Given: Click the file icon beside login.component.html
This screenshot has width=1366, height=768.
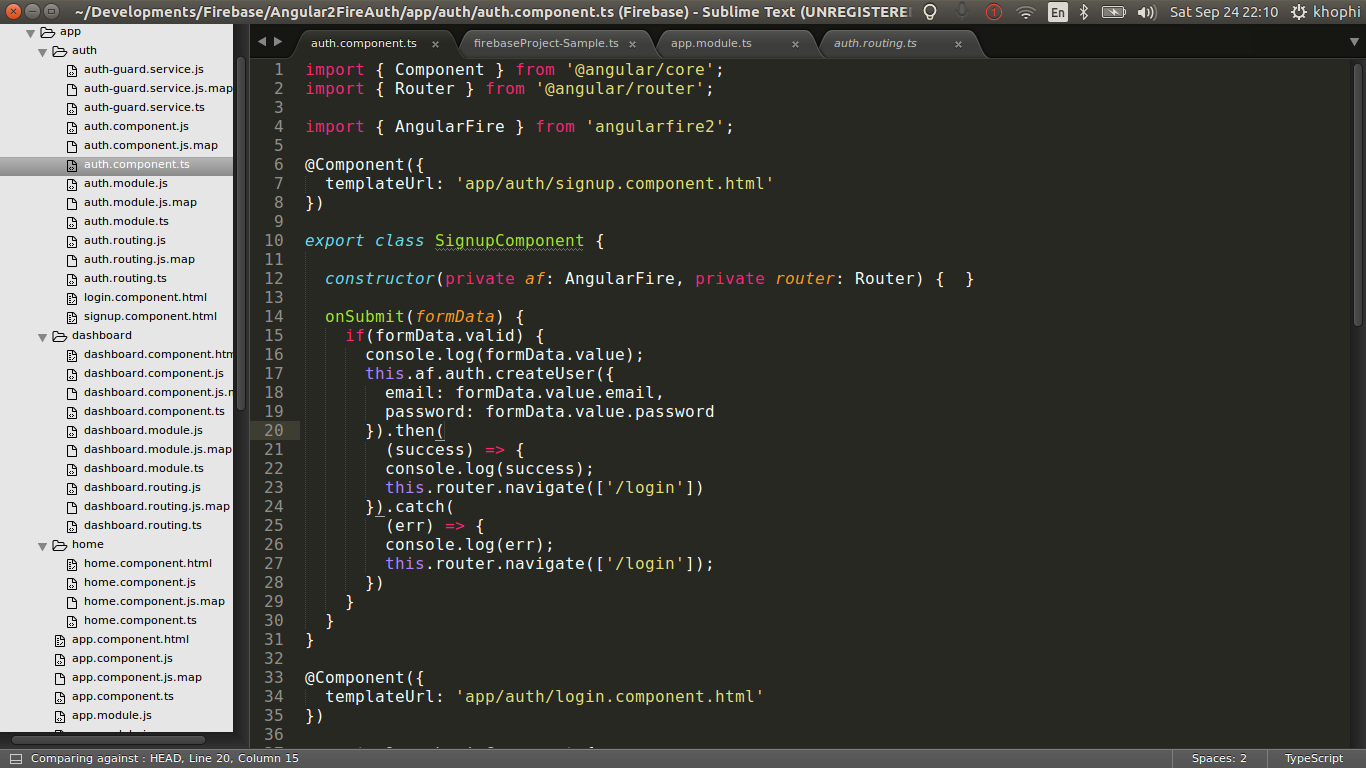Looking at the screenshot, I should click(x=71, y=297).
